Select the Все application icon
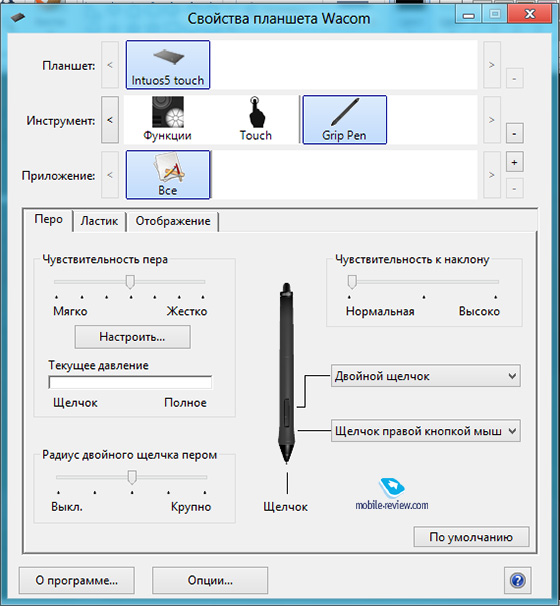The image size is (560, 606). [168, 175]
